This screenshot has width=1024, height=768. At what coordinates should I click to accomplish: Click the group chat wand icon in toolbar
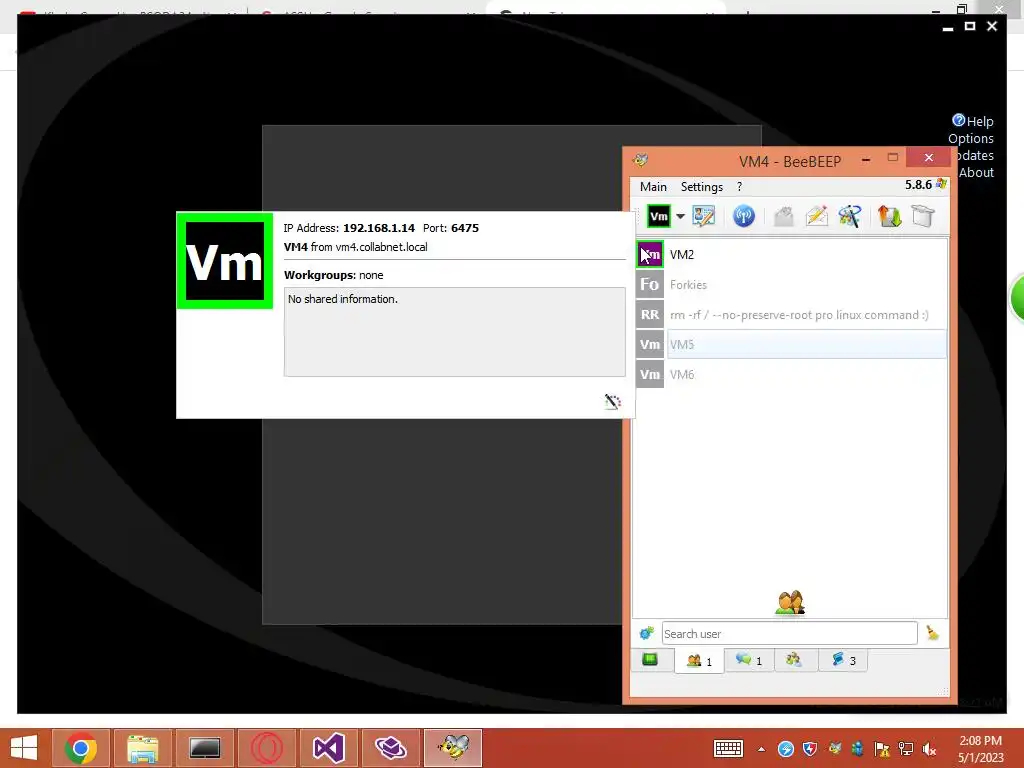click(x=850, y=216)
